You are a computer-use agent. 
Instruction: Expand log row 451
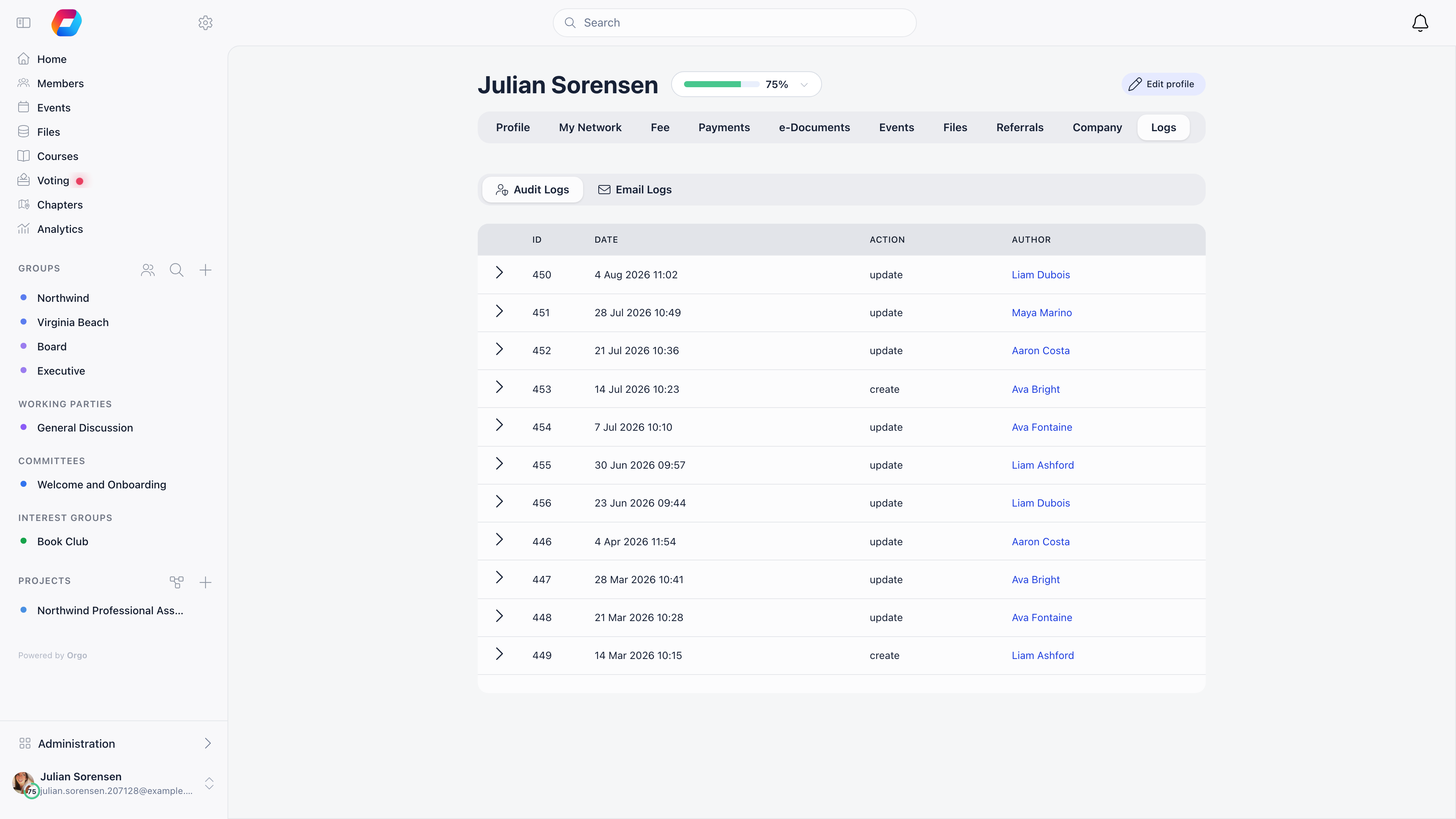[499, 311]
